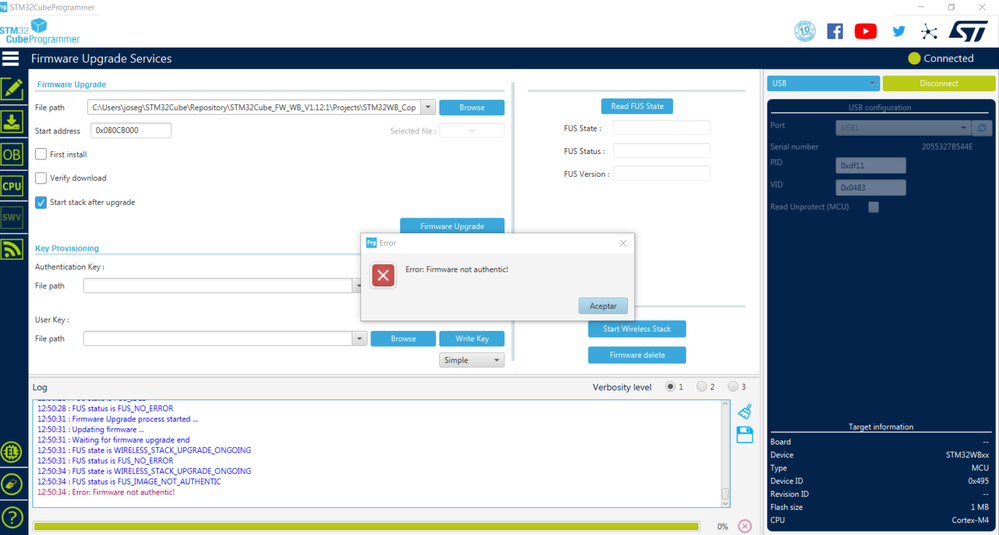
Task: Open the 10 years anniversary badge
Action: pos(805,31)
